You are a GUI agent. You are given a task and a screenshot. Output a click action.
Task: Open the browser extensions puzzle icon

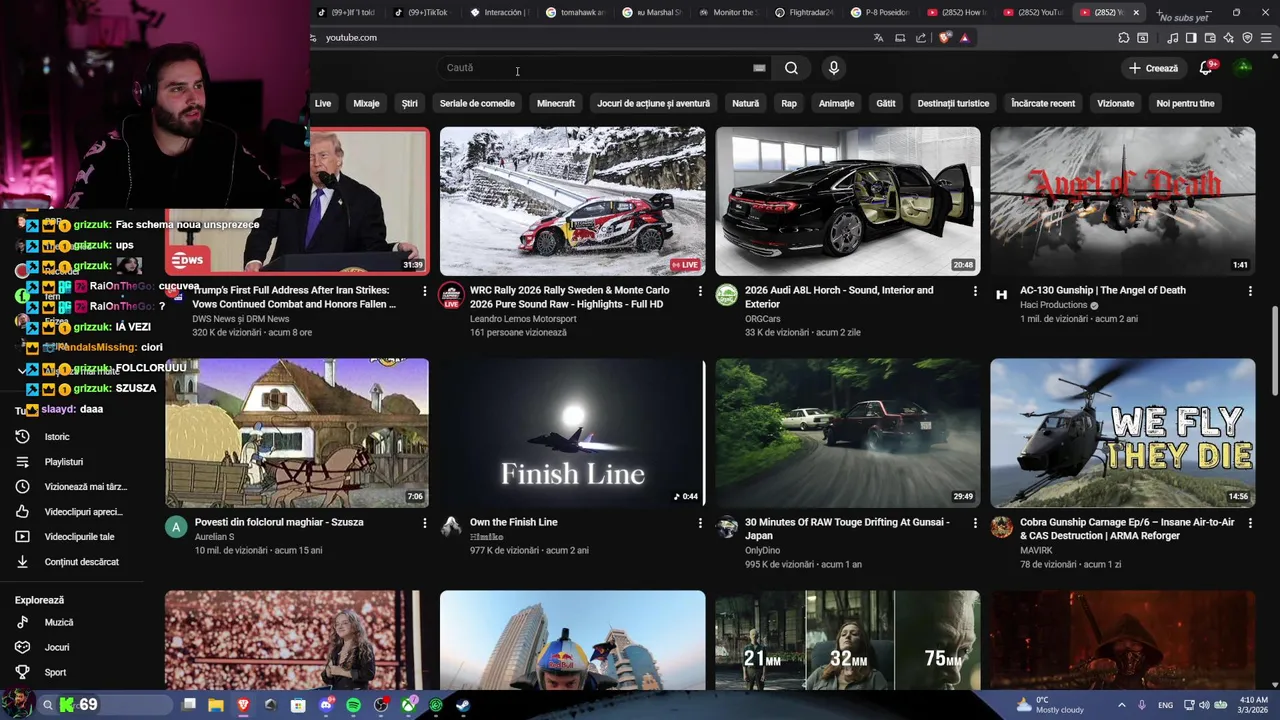pyautogui.click(x=1124, y=38)
